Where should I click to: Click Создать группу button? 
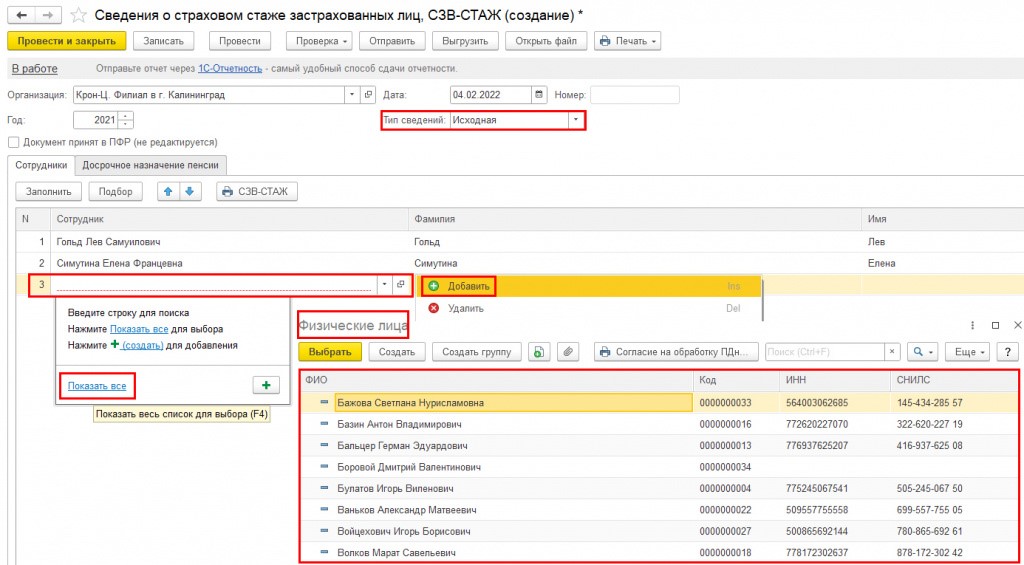pyautogui.click(x=477, y=351)
